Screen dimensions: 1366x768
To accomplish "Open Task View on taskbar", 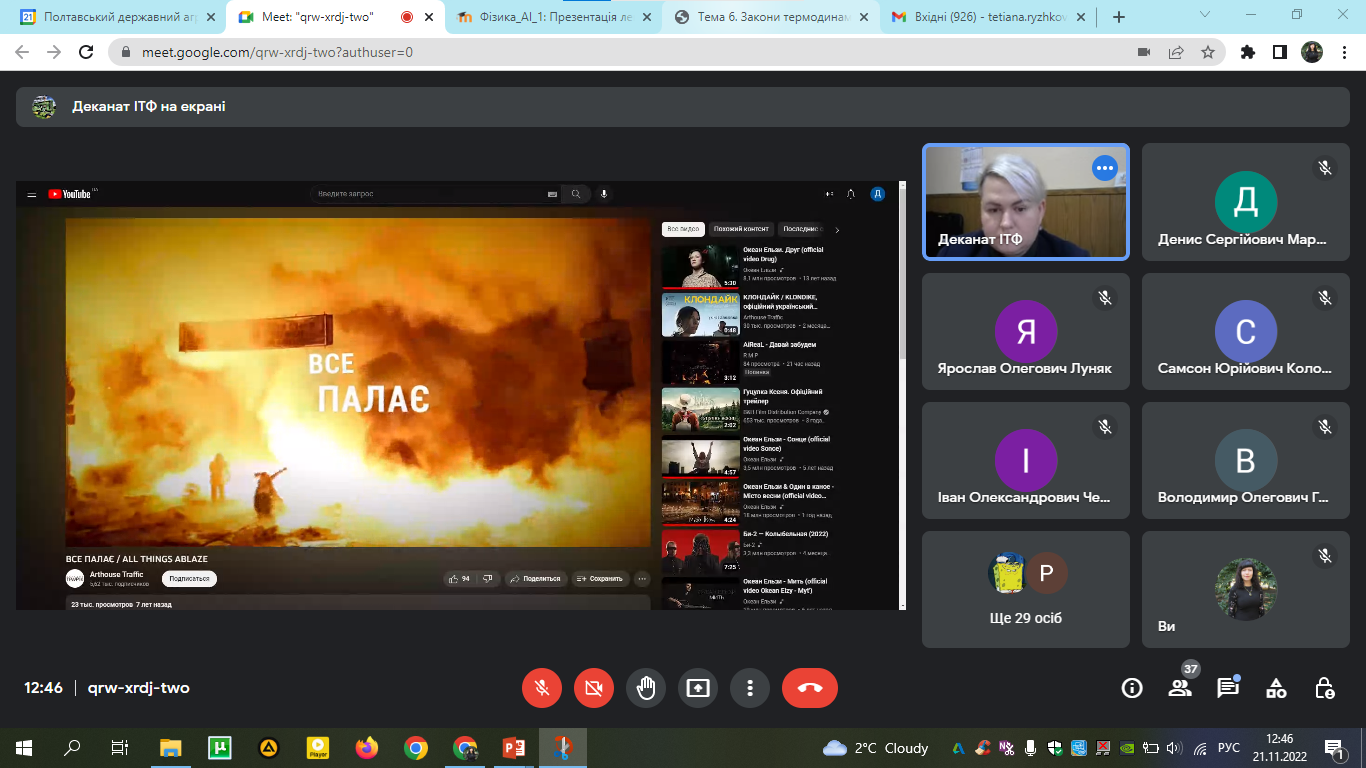I will pyautogui.click(x=119, y=747).
